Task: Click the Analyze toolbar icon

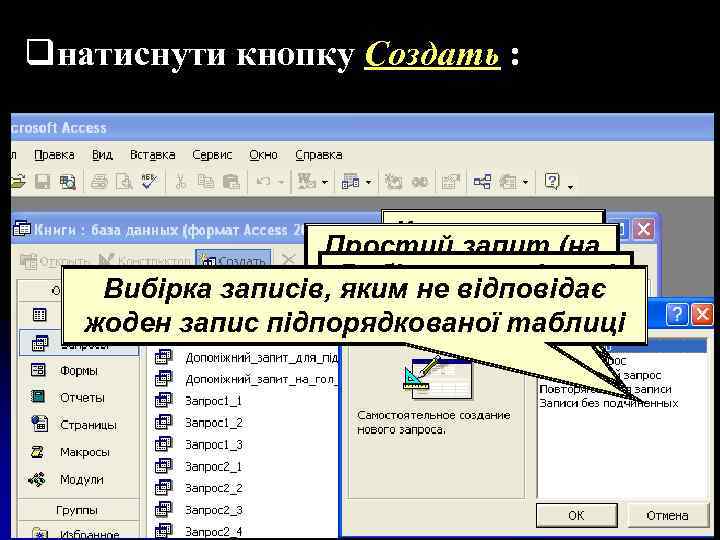Action: pos(351,182)
